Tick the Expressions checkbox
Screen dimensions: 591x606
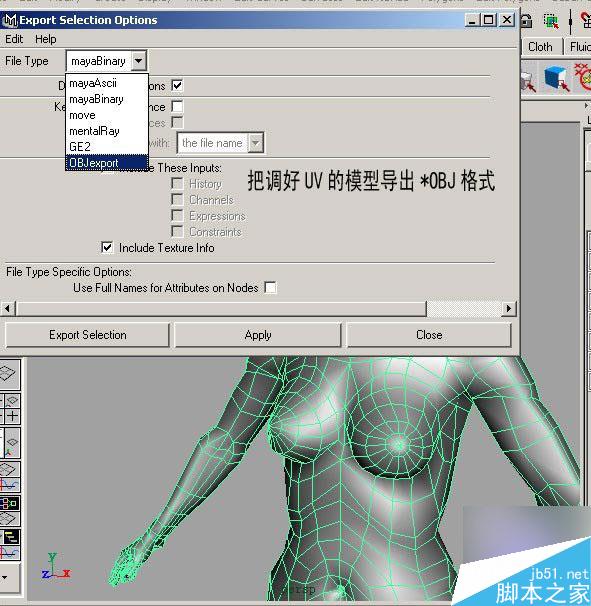177,215
